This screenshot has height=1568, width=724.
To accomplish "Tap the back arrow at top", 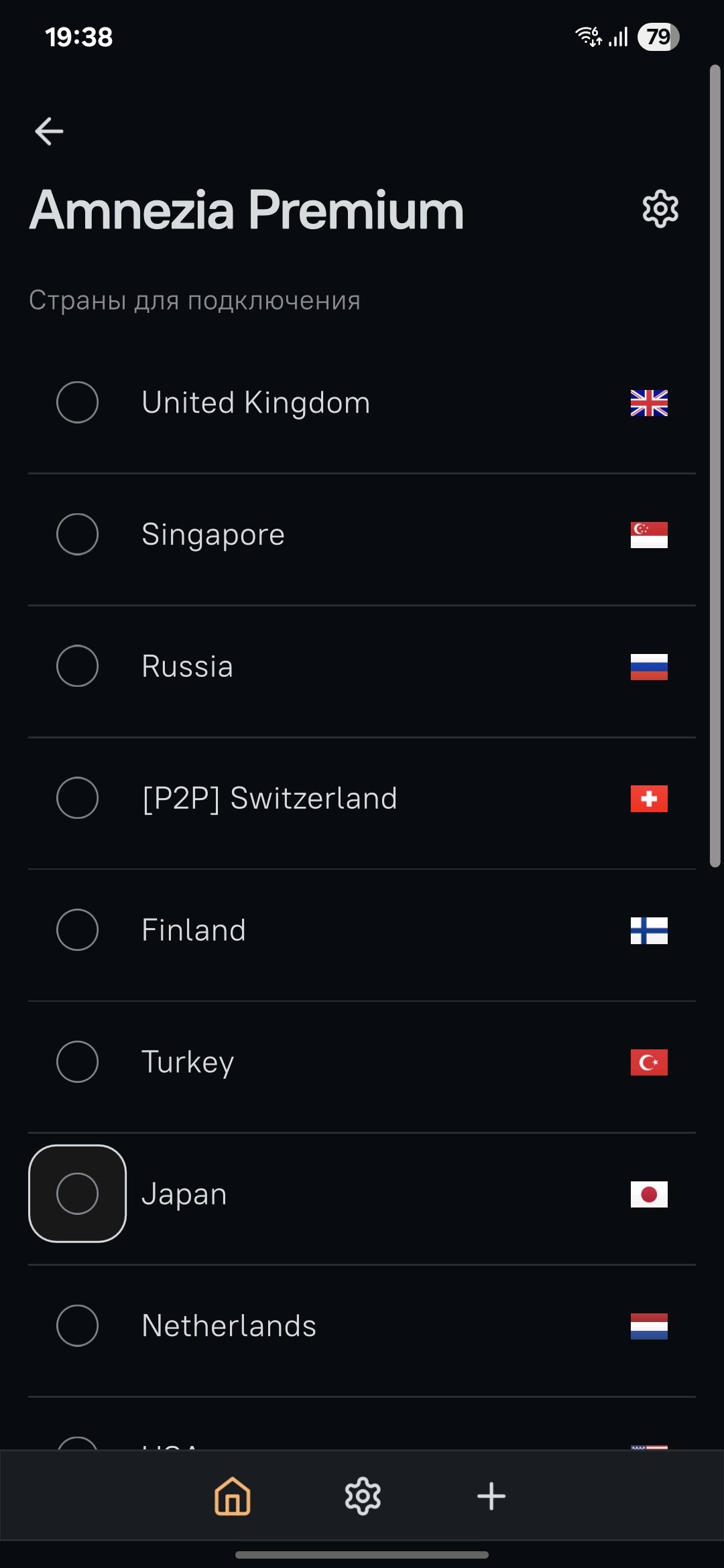I will pos(49,131).
